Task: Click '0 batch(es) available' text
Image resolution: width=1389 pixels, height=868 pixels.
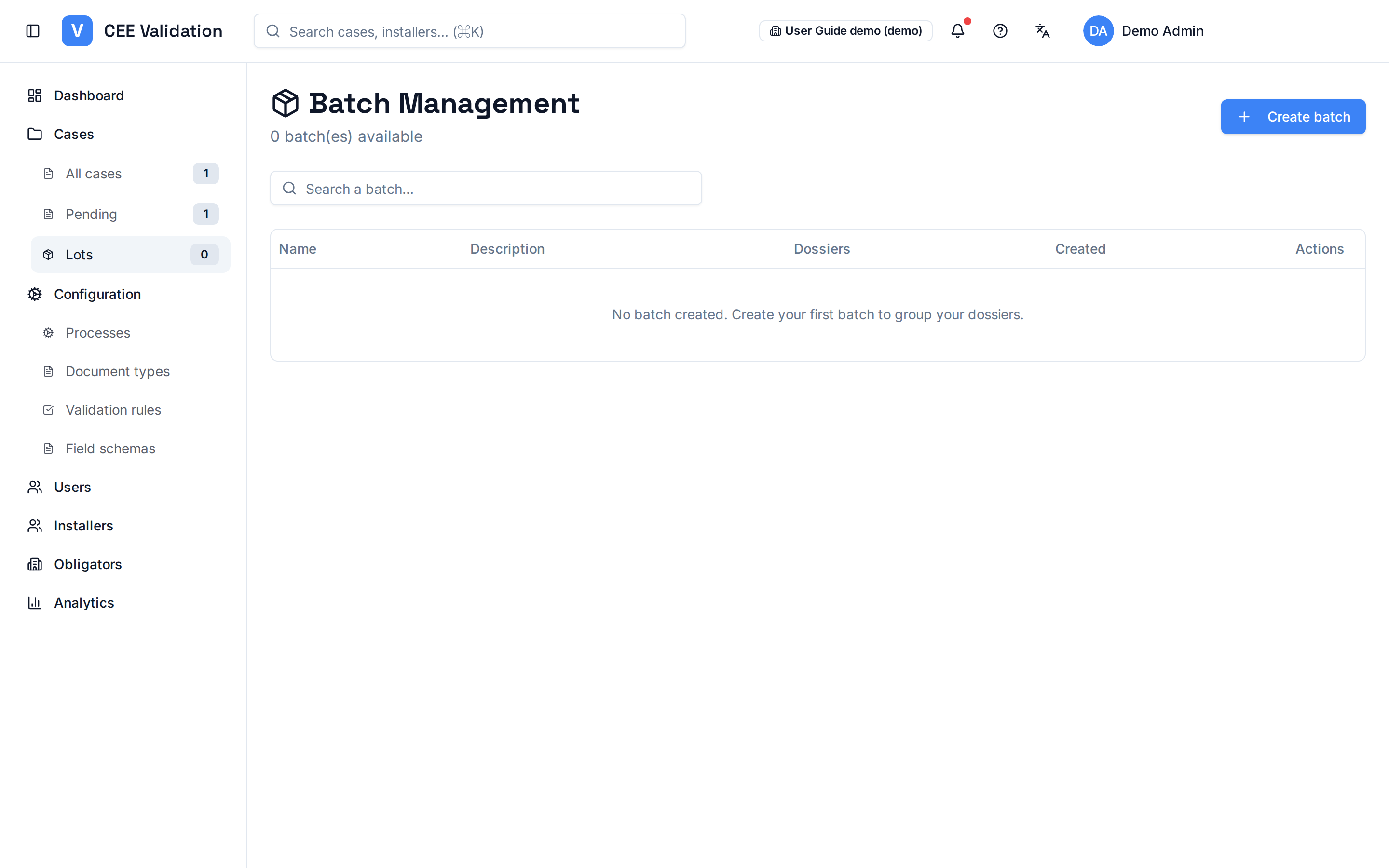Action: (x=346, y=136)
